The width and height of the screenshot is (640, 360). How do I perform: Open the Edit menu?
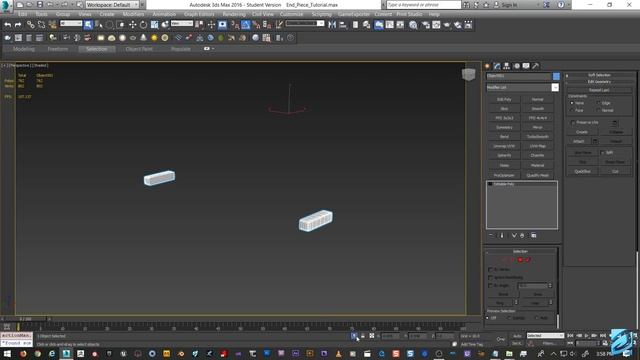coord(22,14)
